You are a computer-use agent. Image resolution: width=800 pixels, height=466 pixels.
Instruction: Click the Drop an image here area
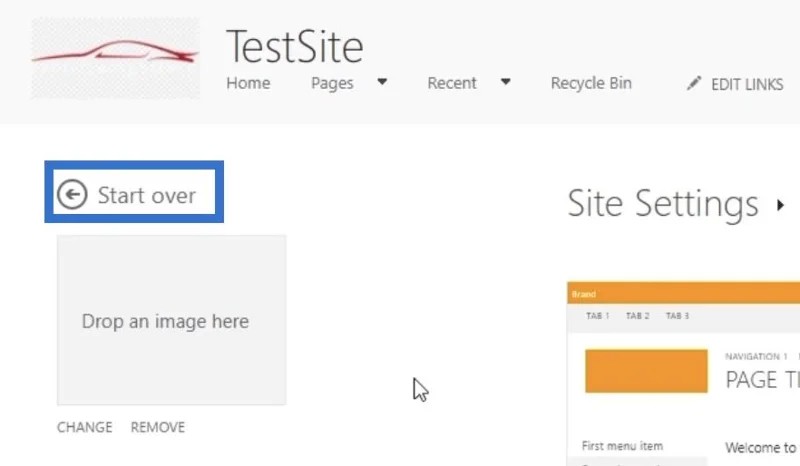coord(171,320)
